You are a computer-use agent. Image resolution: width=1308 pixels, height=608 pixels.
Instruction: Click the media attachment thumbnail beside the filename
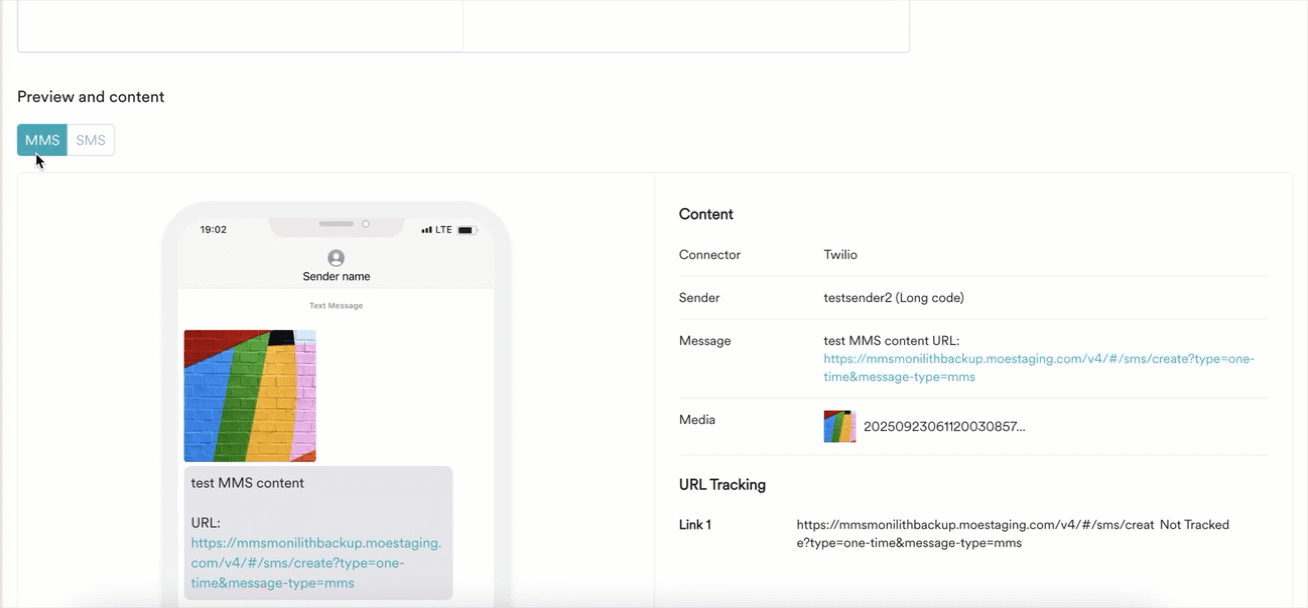tap(840, 425)
